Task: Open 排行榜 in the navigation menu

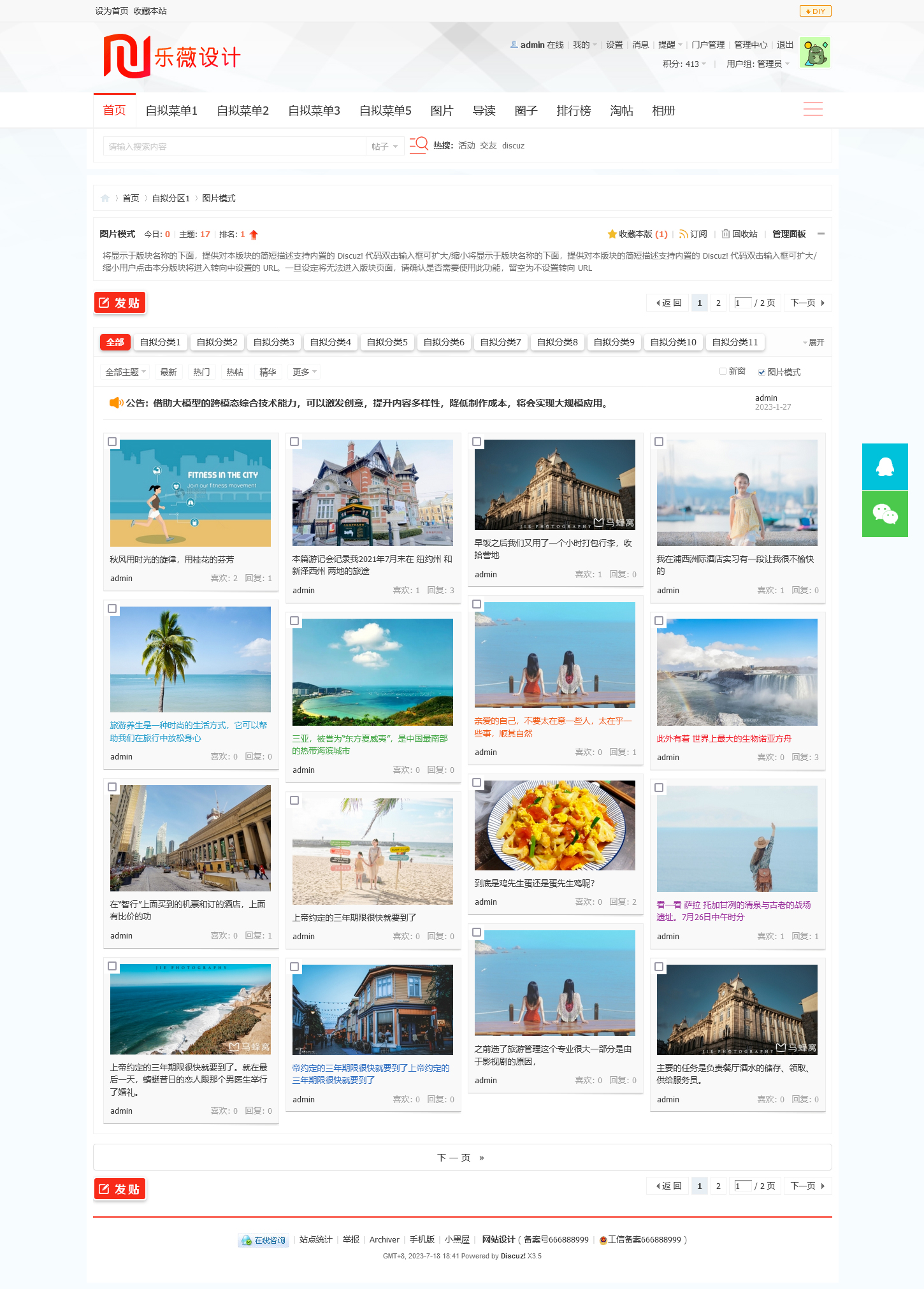Action: pyautogui.click(x=574, y=111)
